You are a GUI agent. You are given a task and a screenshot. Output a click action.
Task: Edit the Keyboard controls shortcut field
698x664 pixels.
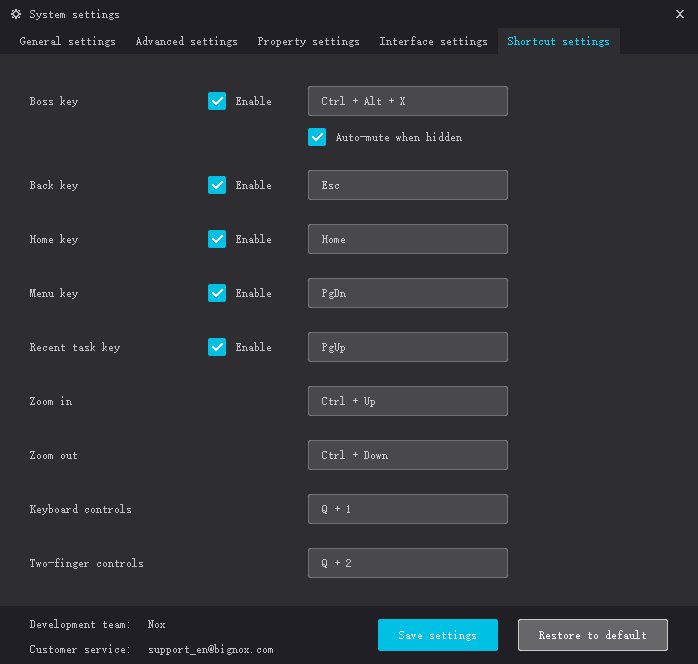point(407,509)
